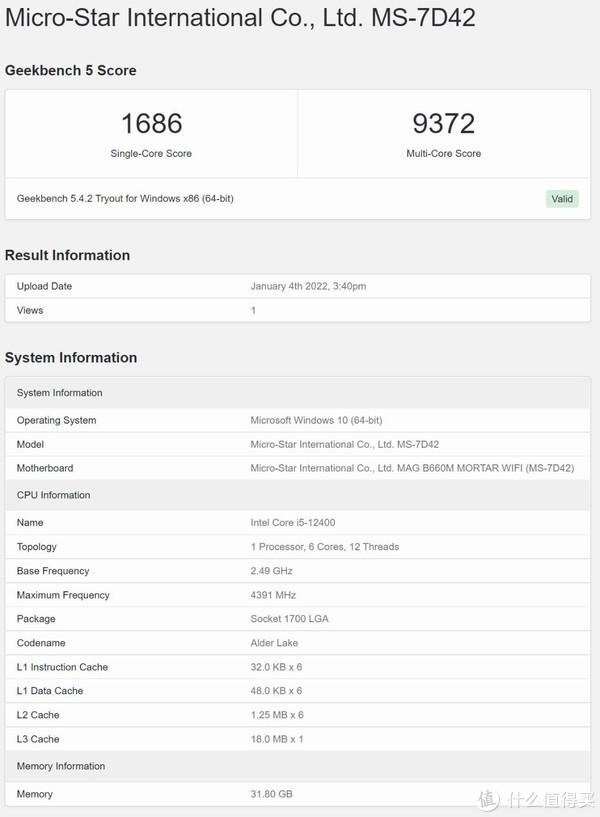Select the Geekbench 5.4.2 Tryout version text
Viewport: 600px width, 817px height.
125,199
